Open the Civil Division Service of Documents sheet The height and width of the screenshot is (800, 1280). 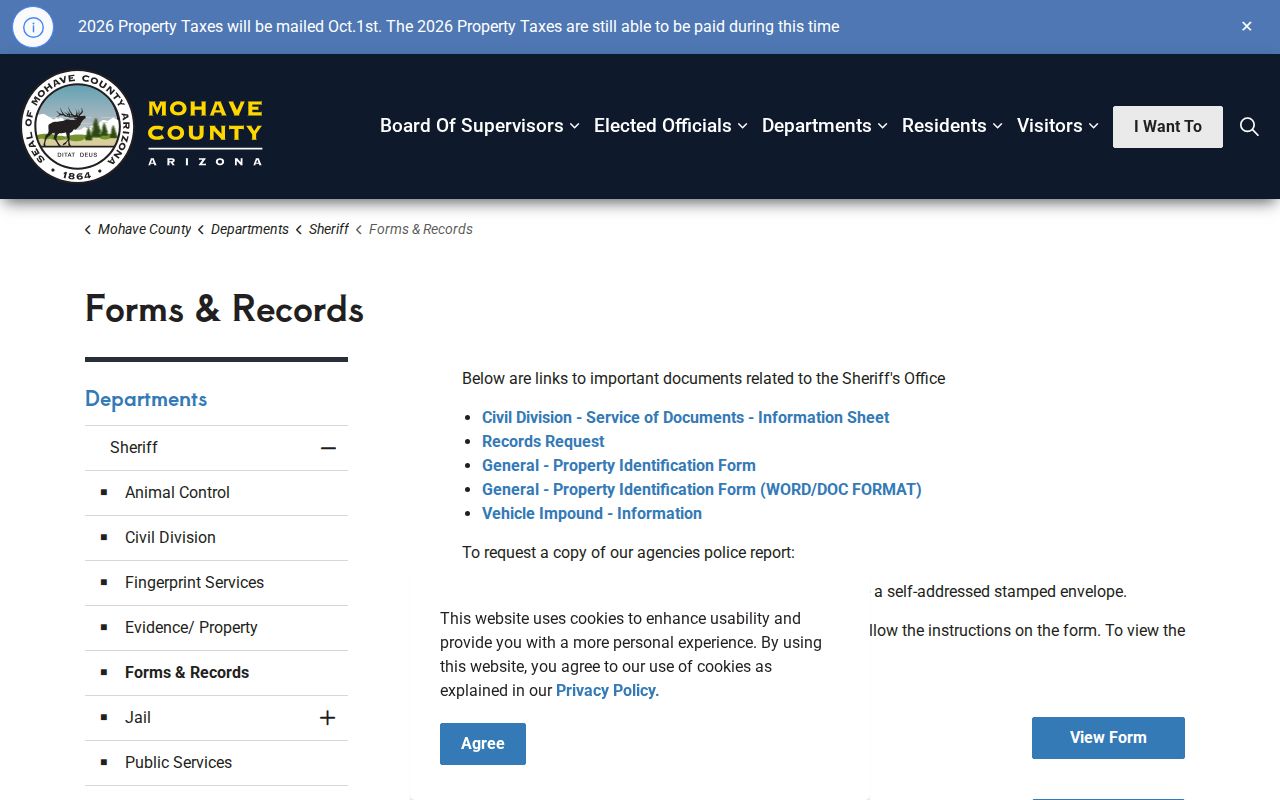685,417
